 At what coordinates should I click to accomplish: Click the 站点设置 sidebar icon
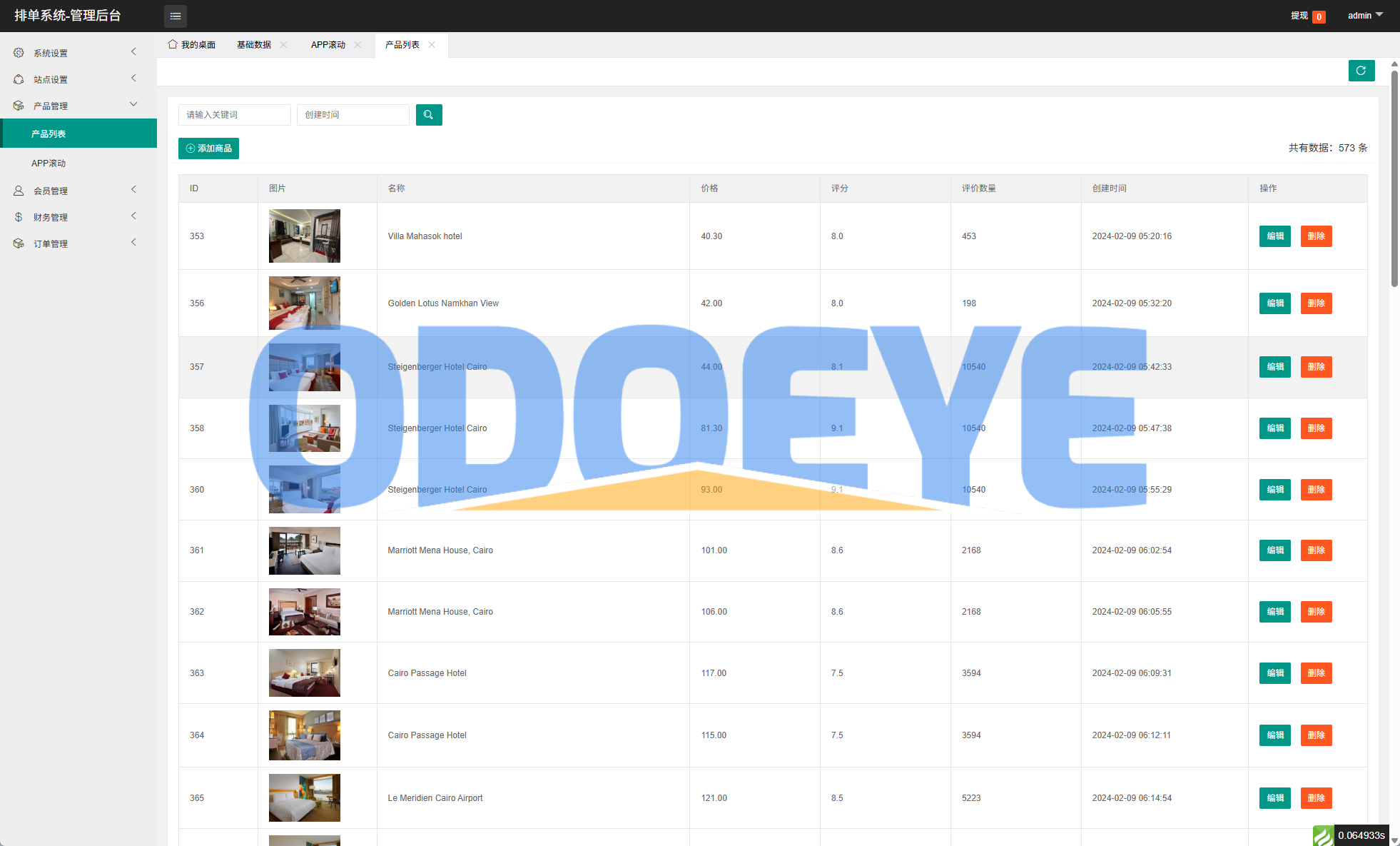19,79
